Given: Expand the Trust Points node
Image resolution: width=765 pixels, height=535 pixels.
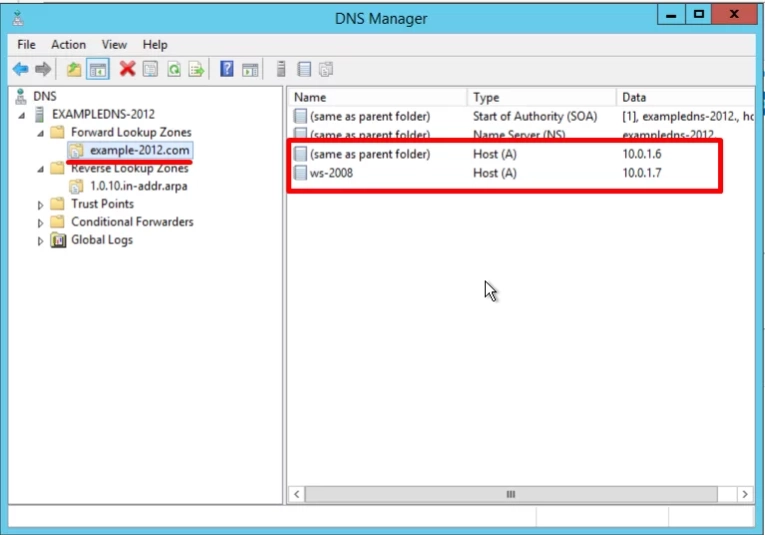Looking at the screenshot, I should 41,205.
